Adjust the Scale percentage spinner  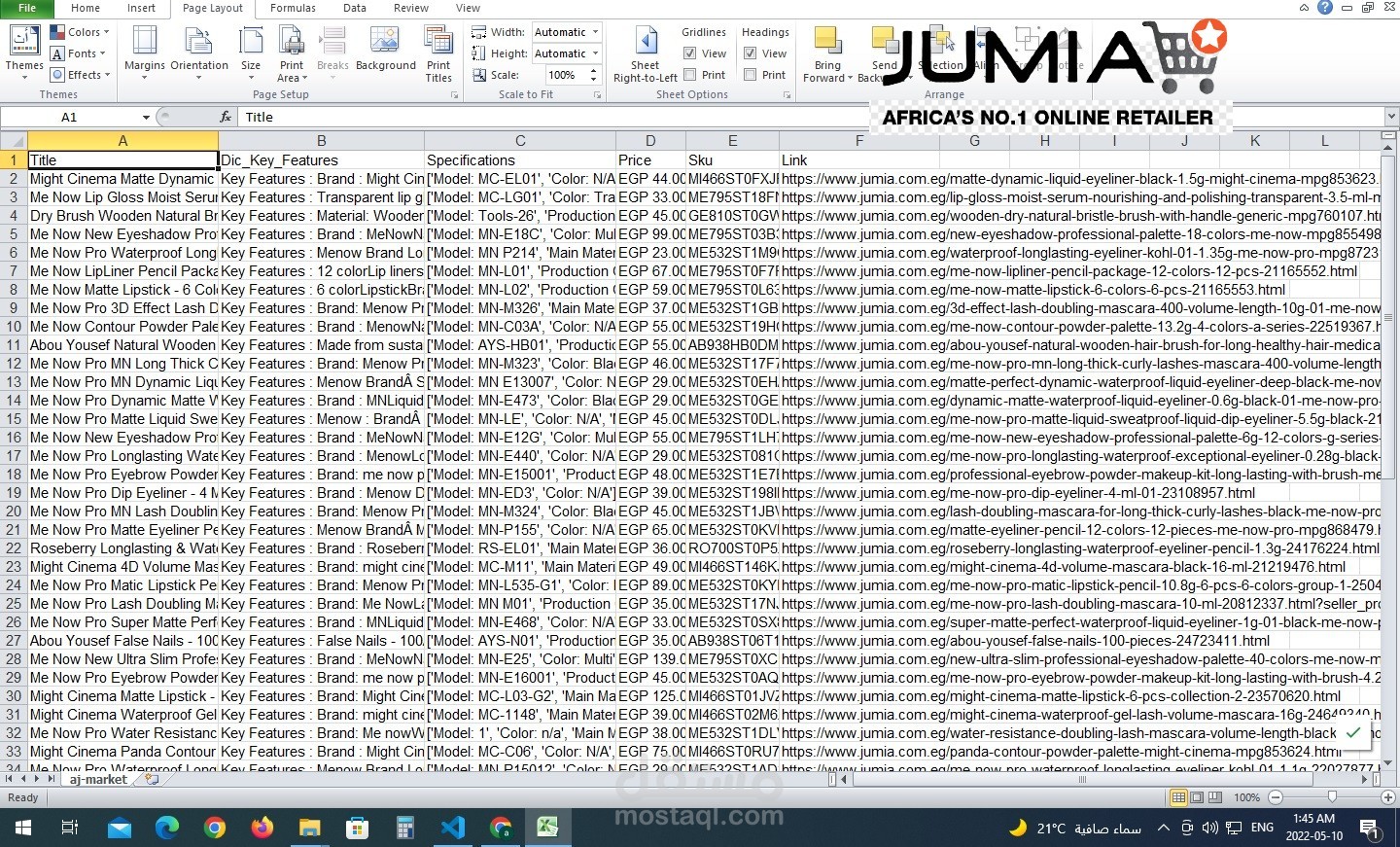point(594,75)
